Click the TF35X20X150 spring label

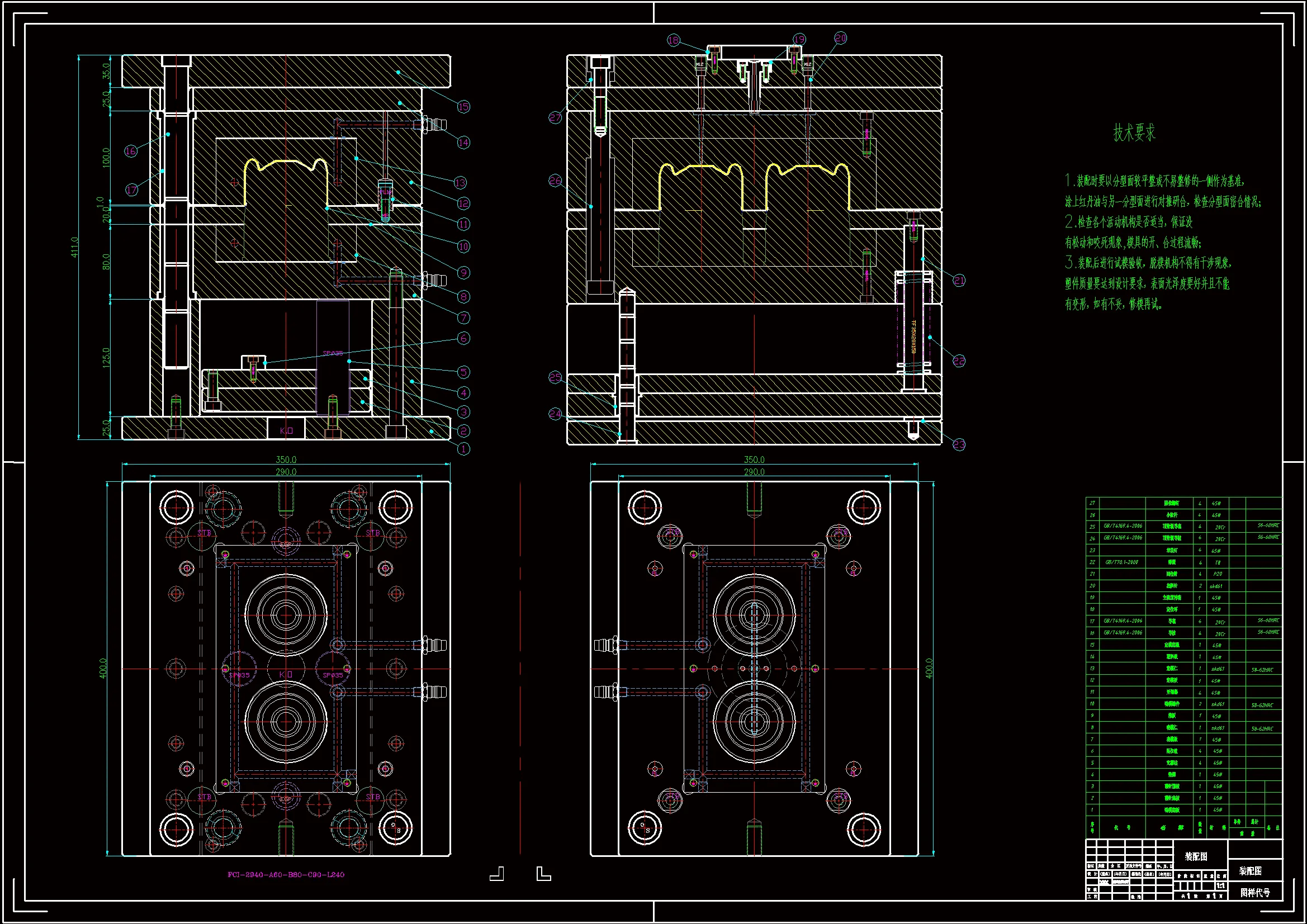[913, 337]
